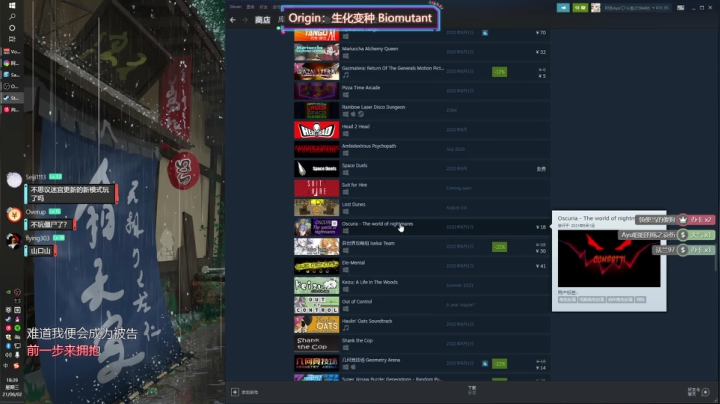720x404 pixels.
Task: Click the Bluetooth tray icon
Action: (8, 346)
